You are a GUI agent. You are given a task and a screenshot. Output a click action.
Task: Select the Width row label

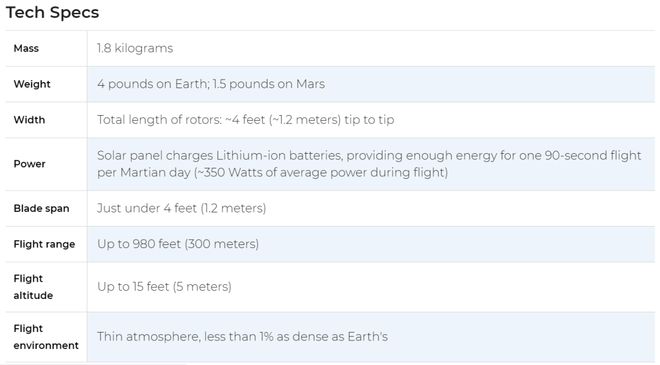[29, 120]
